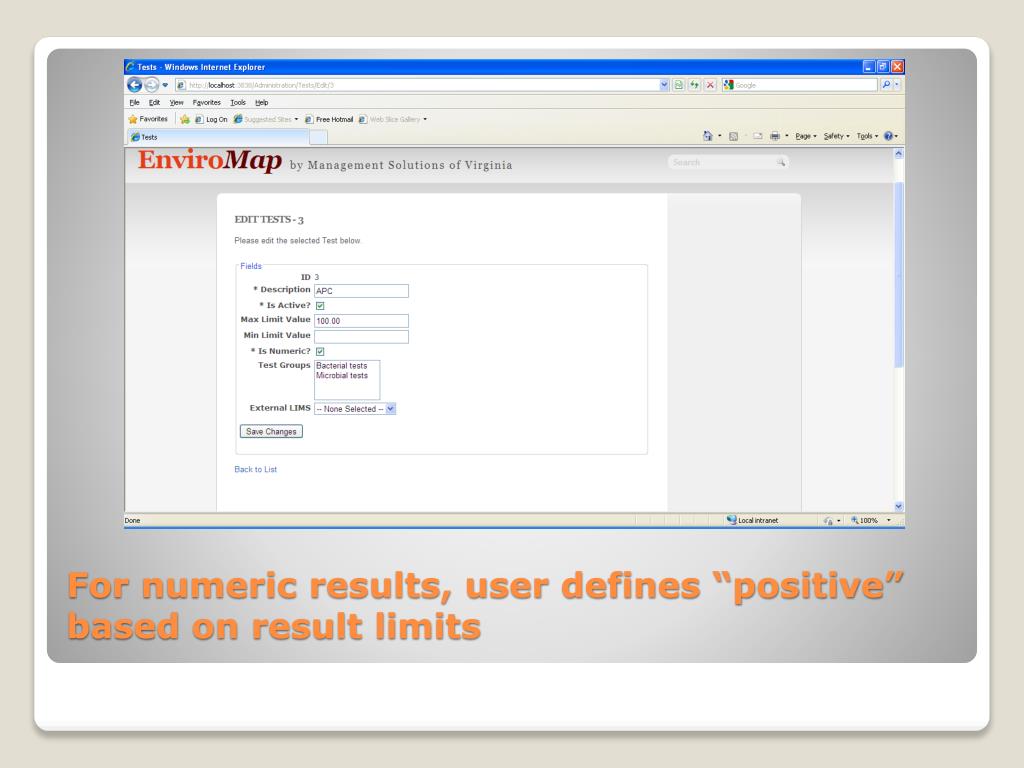Click the magnifier search button
Screen dimensions: 1024x768
click(886, 84)
